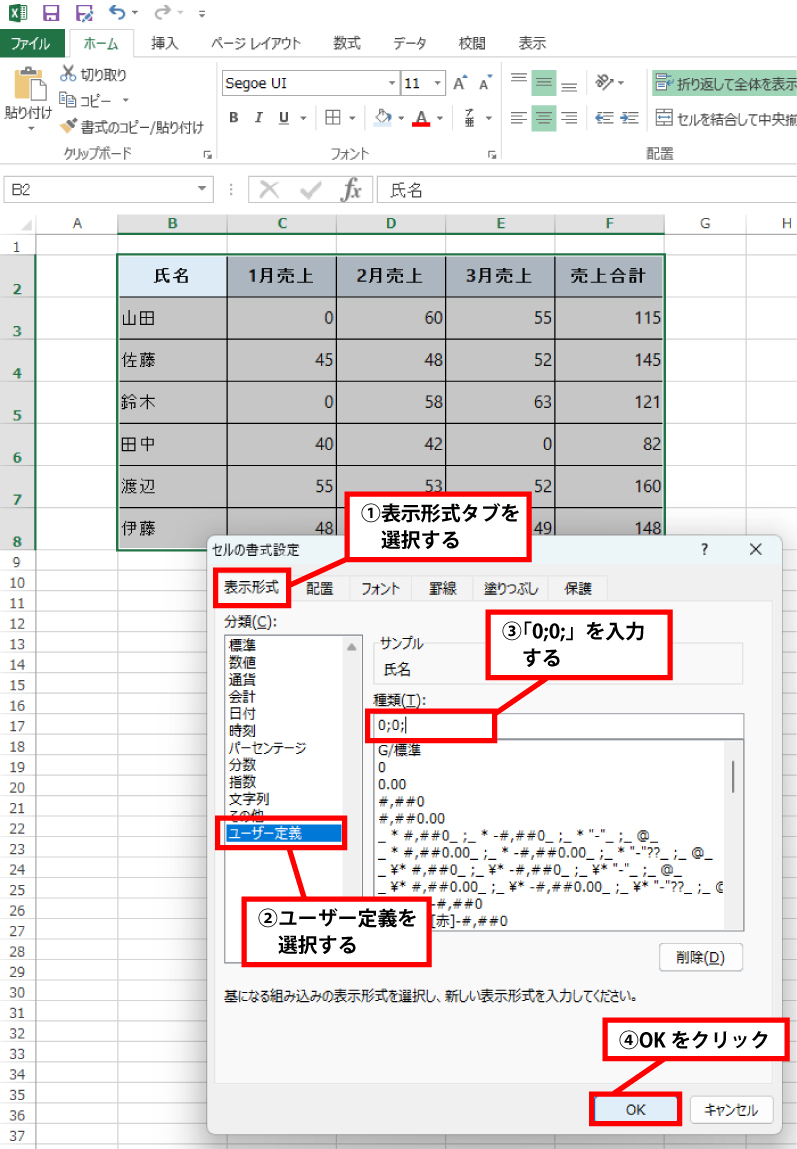797x1149 pixels.
Task: Expand the Font group dialog launcher
Action: click(x=492, y=155)
